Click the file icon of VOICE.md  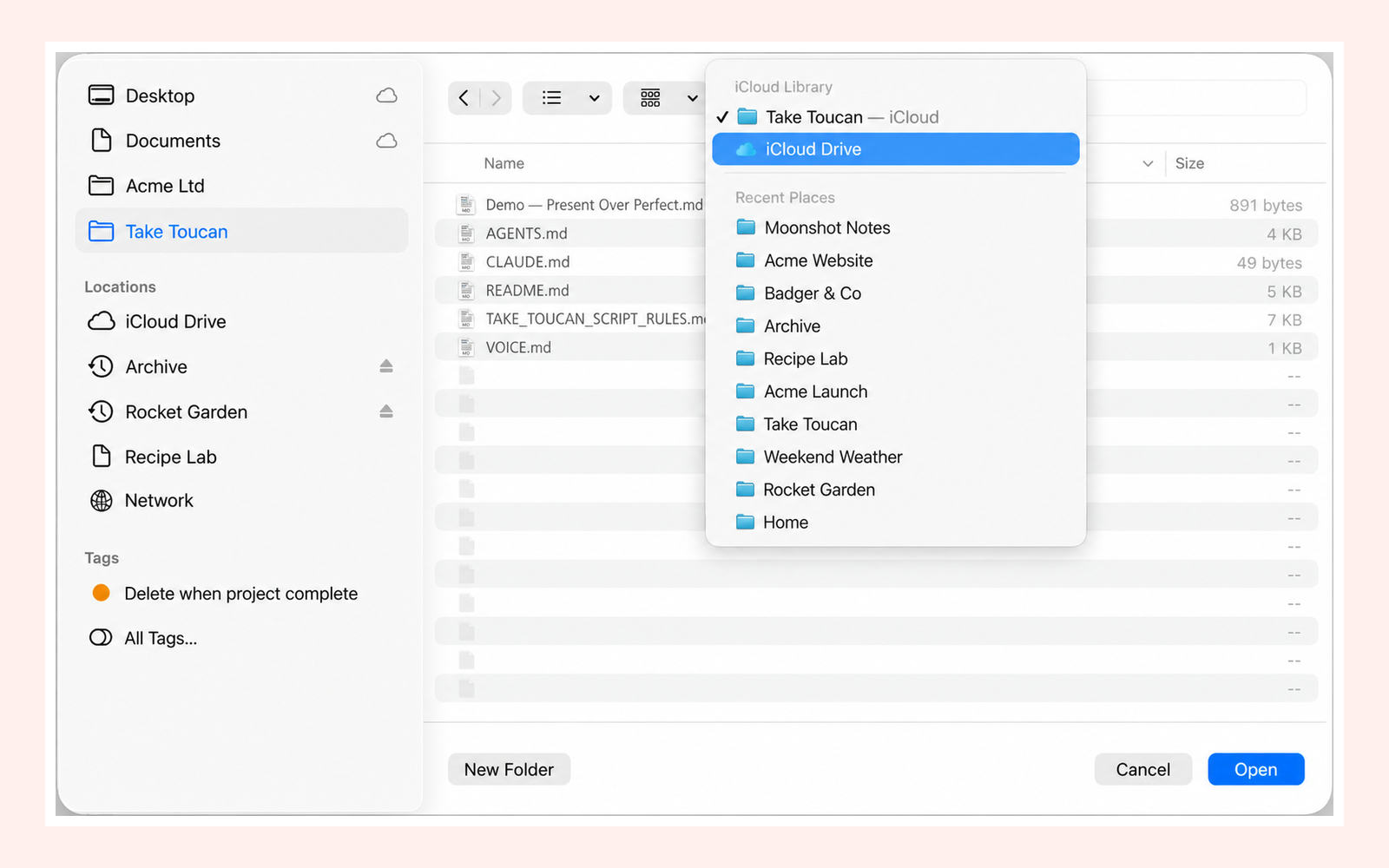(467, 347)
